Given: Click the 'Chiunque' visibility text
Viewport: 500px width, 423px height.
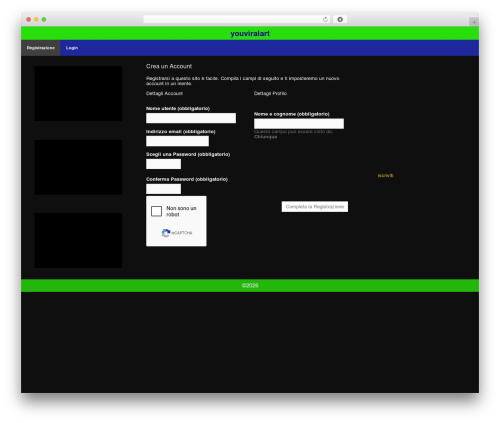Looking at the screenshot, I should click(265, 137).
